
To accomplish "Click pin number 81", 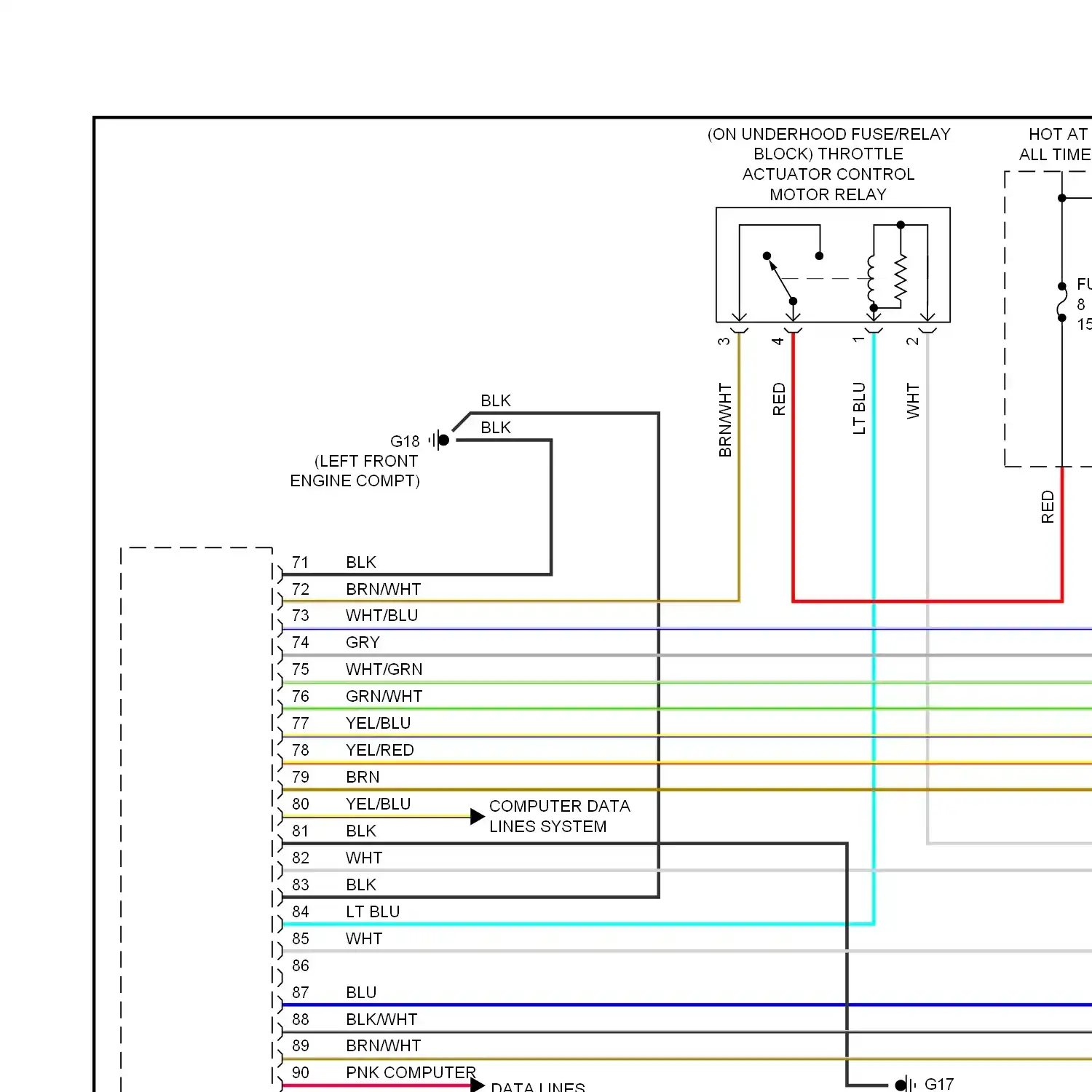I will pyautogui.click(x=300, y=831).
